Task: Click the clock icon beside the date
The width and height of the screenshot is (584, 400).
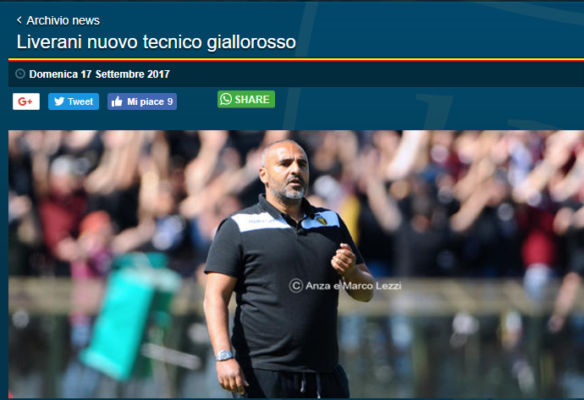Action: click(20, 74)
